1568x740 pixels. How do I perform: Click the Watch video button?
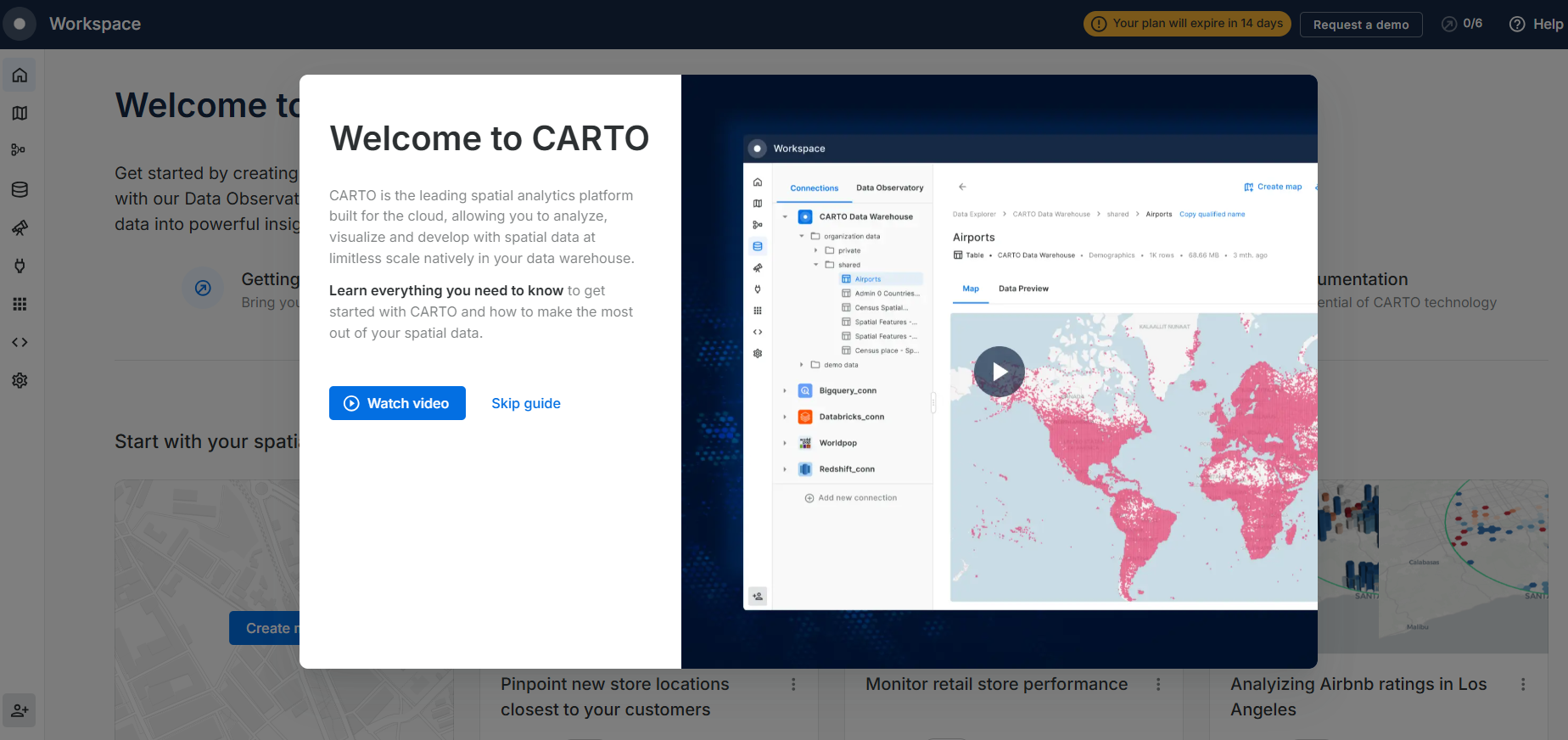click(x=397, y=403)
